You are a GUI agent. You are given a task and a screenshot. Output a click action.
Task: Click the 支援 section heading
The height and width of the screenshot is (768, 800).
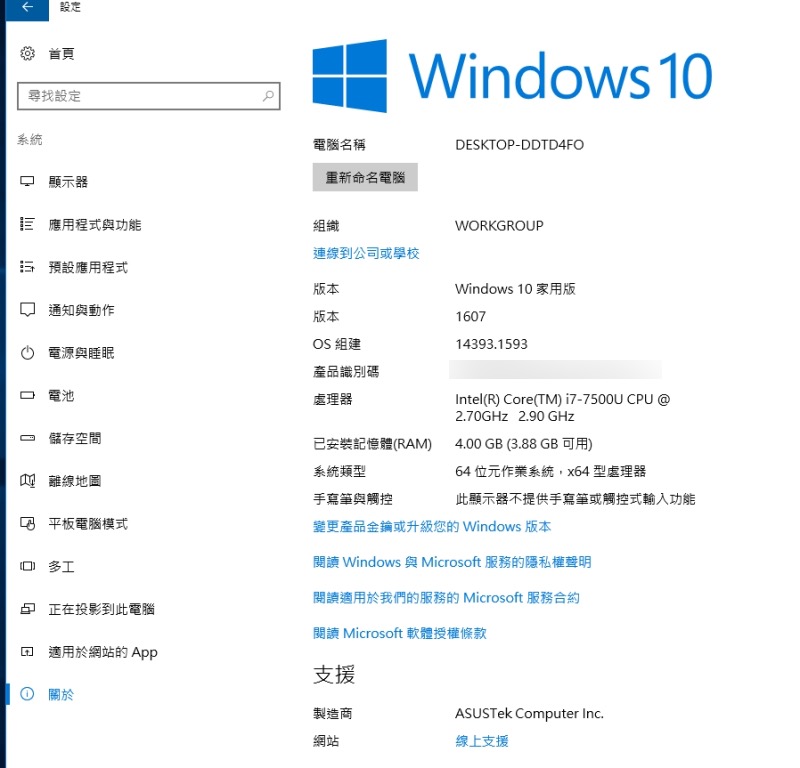pyautogui.click(x=334, y=675)
